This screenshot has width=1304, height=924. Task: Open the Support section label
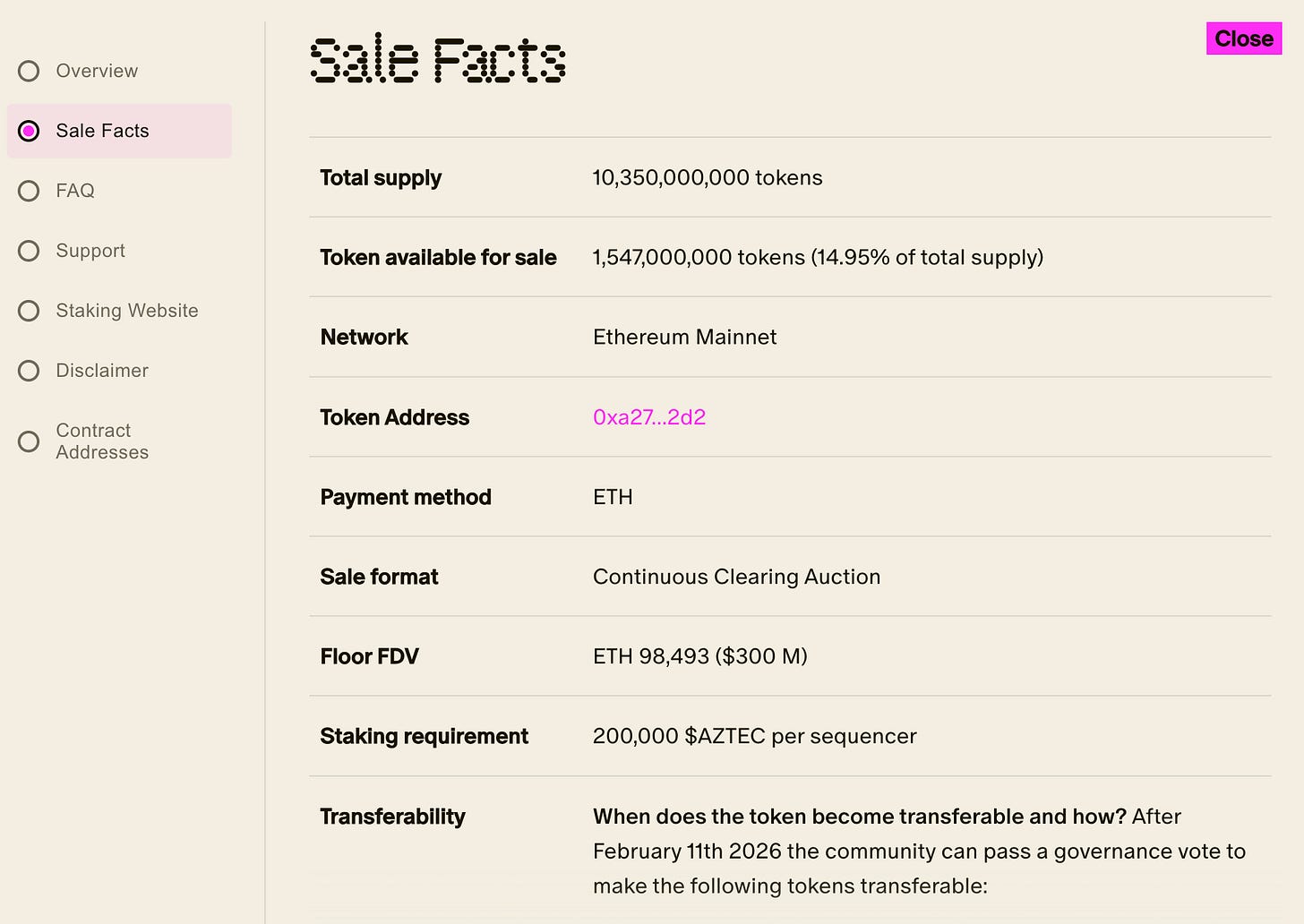pos(90,251)
